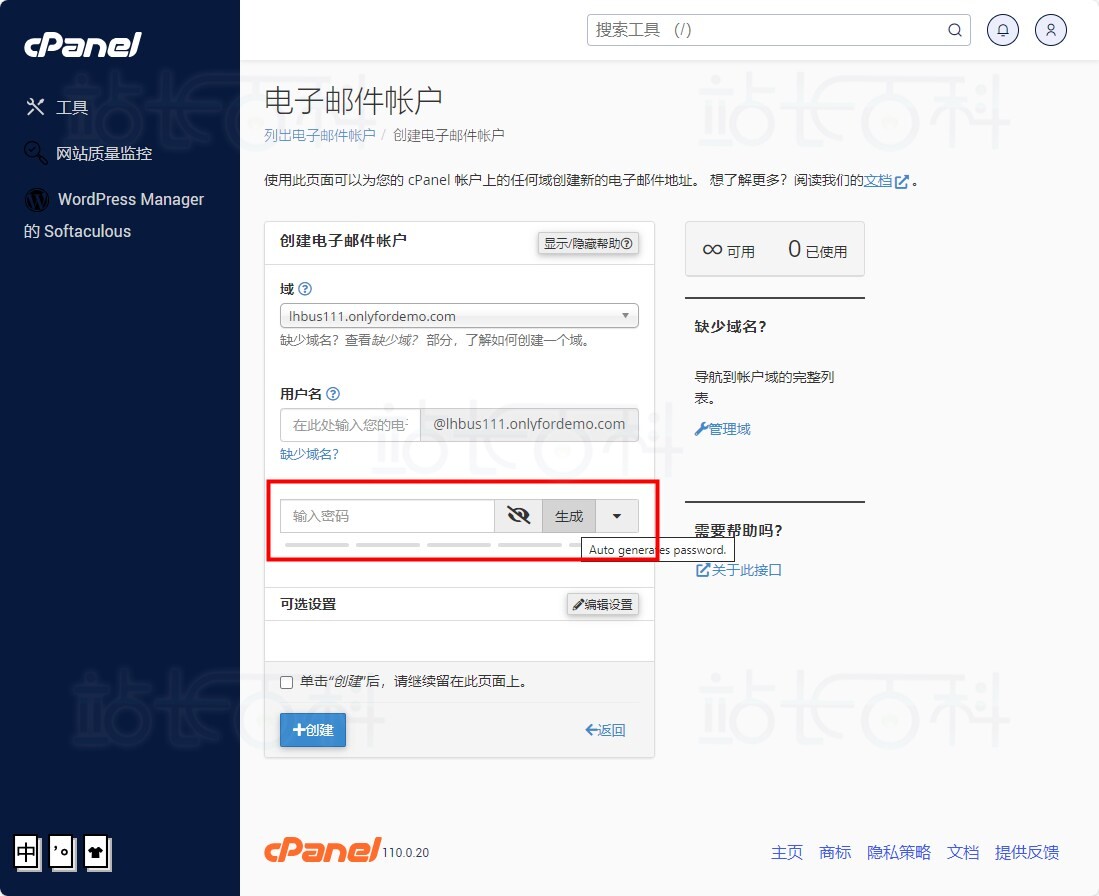Click the 创建电子邮件帐户 breadcrumb text
1099x896 pixels.
(449, 135)
